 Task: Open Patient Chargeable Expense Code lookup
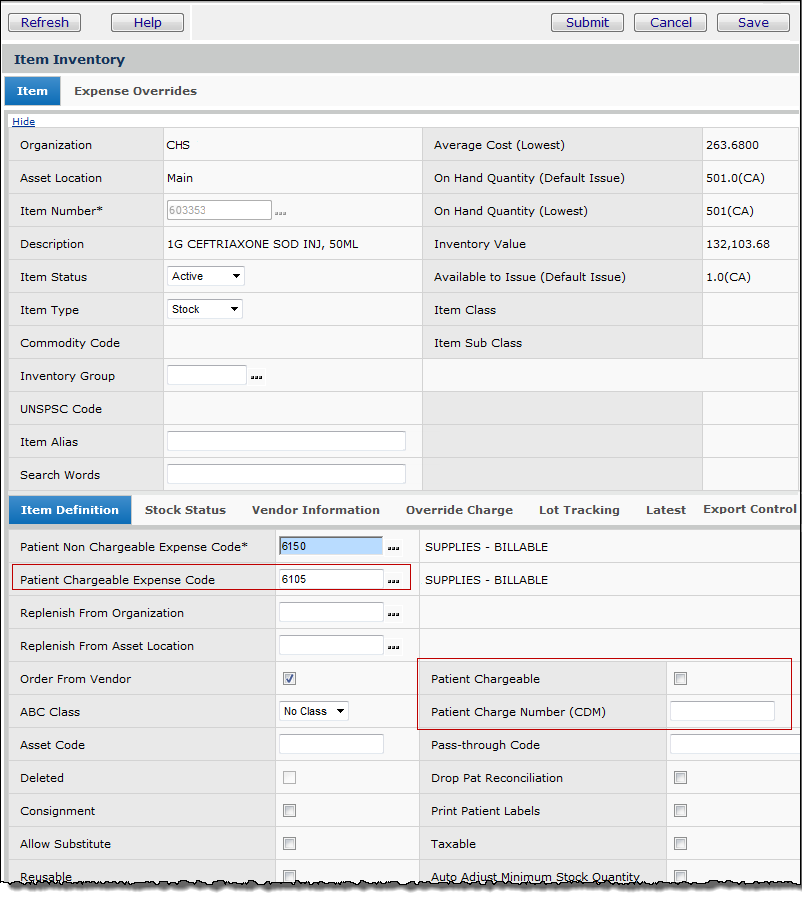(x=394, y=581)
